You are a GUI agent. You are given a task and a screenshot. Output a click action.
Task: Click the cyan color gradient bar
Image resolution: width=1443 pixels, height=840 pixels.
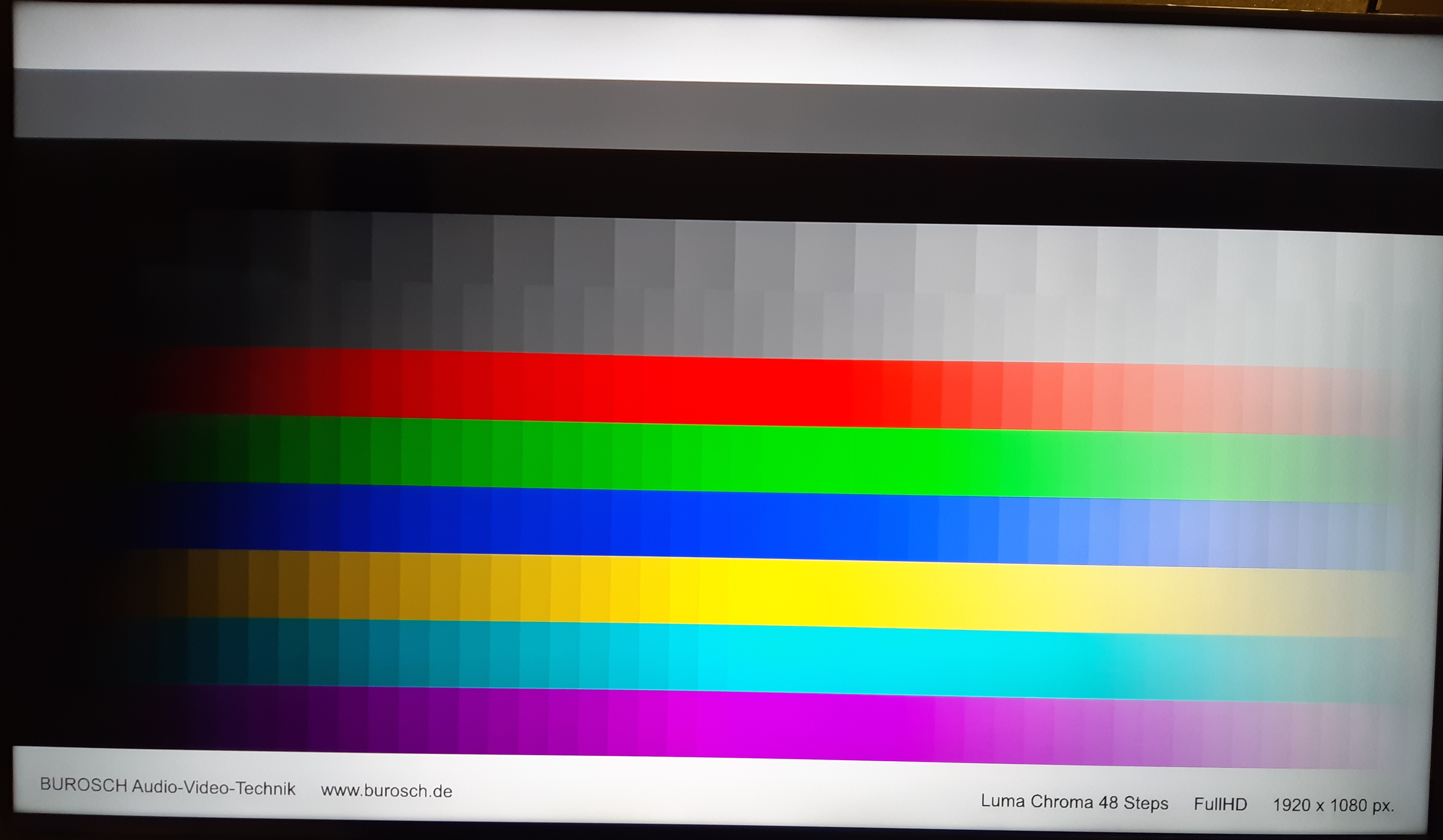(721, 658)
